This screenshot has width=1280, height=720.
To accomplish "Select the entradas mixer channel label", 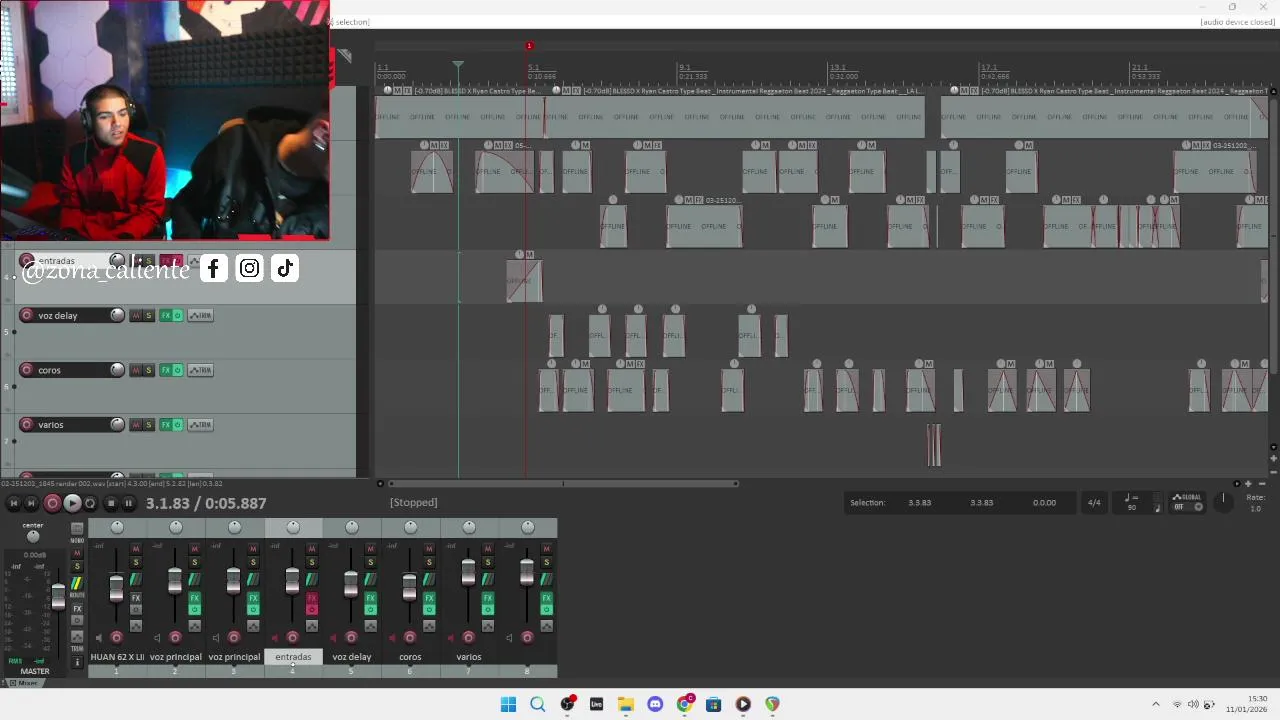I will (293, 657).
